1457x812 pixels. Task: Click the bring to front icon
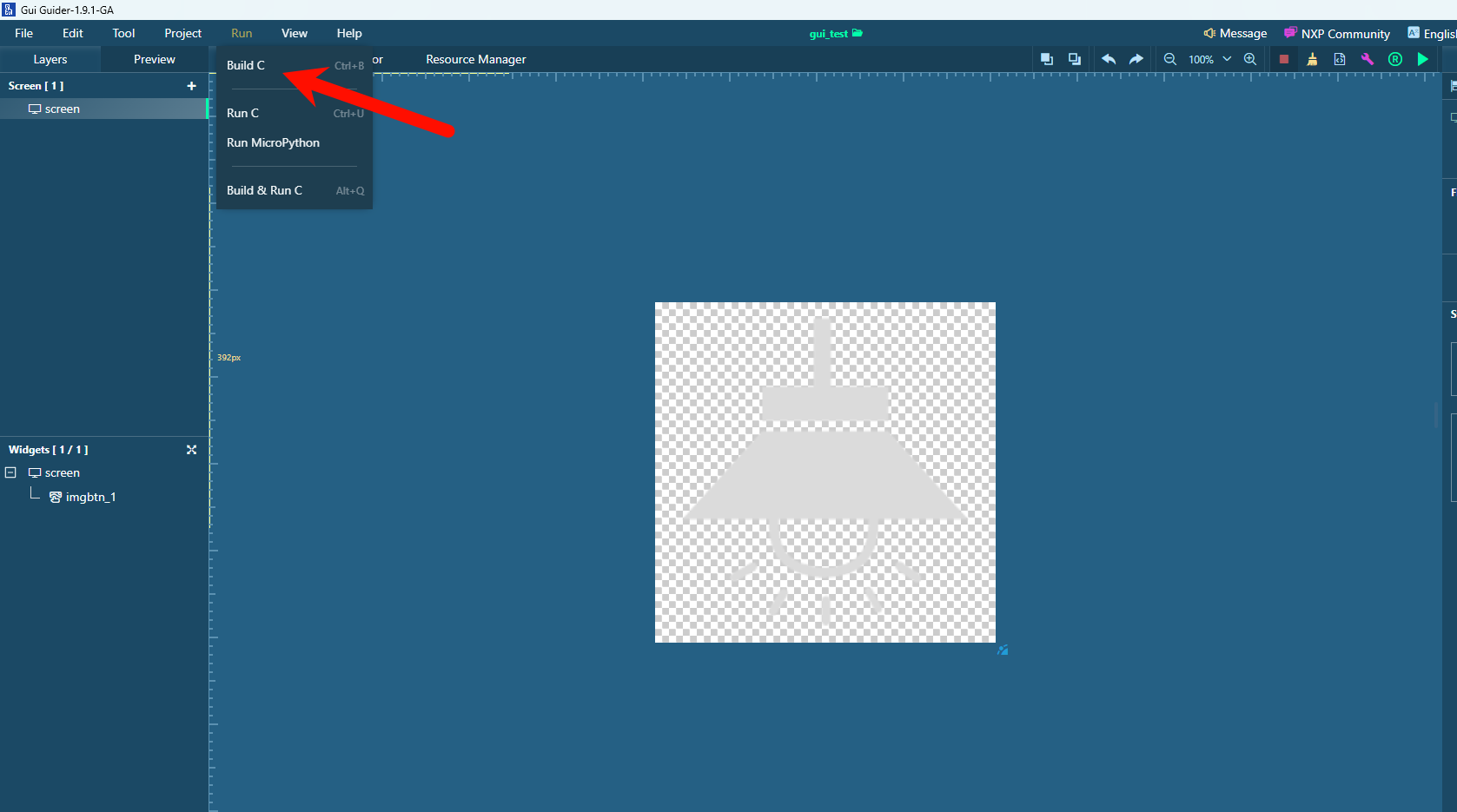(1047, 59)
